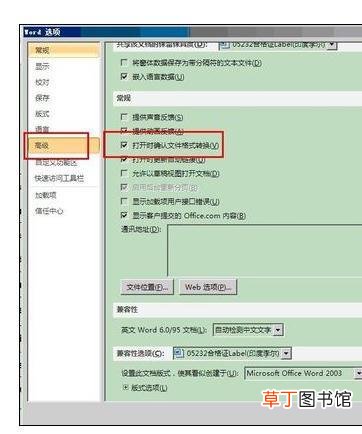
Task: Open the 兼容性选项 document dropdown
Action: (x=286, y=353)
